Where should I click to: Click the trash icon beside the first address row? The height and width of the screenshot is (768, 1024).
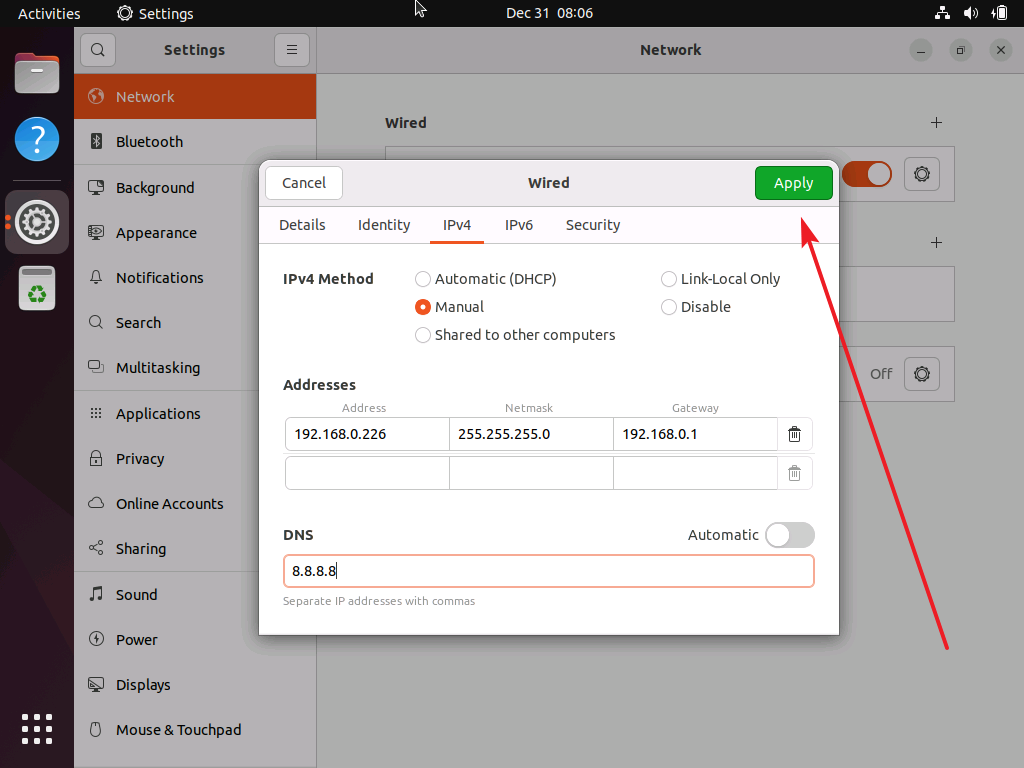pos(794,434)
